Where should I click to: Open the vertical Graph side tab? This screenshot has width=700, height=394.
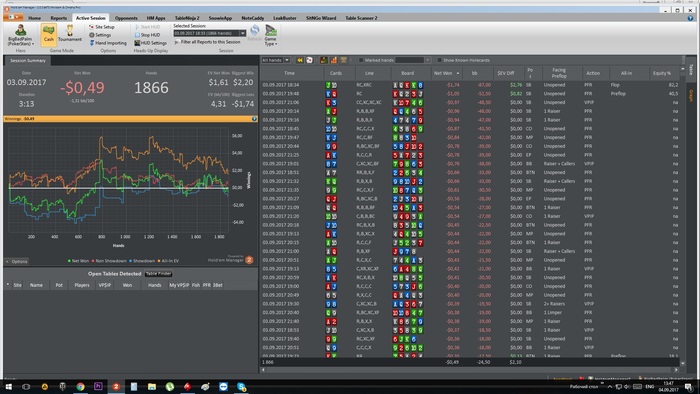[690, 95]
